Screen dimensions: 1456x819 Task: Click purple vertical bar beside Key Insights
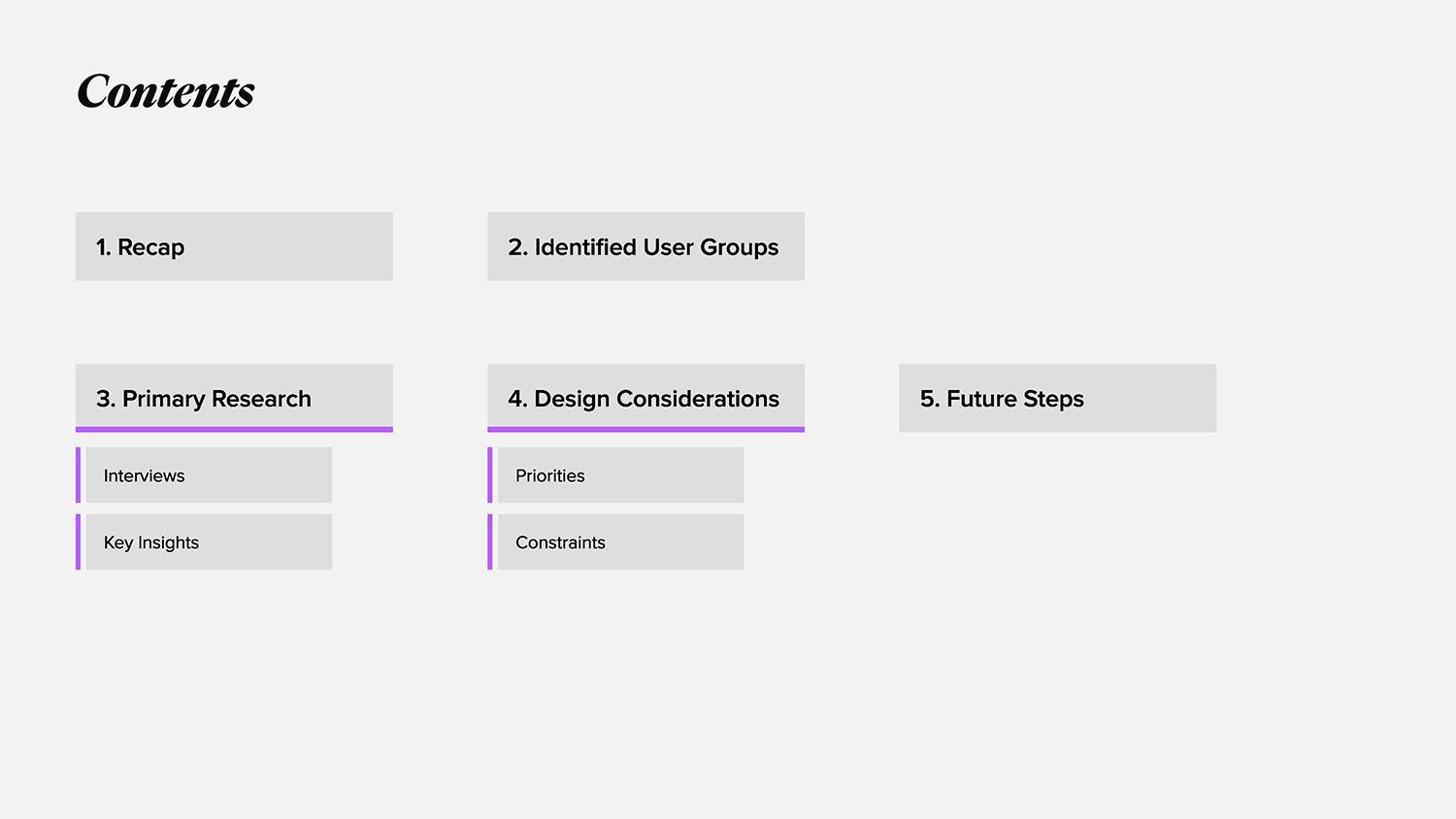point(78,542)
